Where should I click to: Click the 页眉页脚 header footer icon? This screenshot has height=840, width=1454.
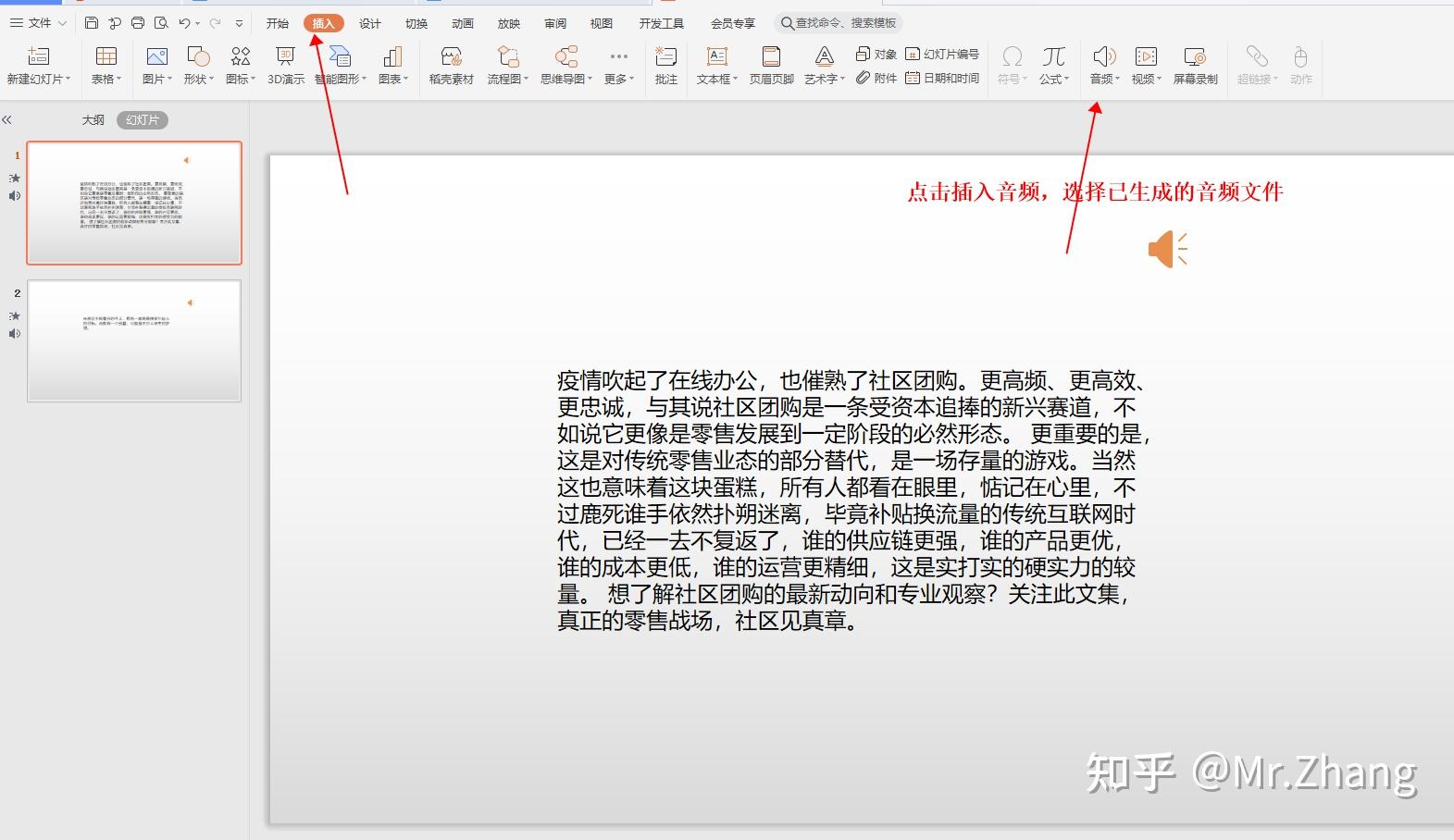coord(771,56)
